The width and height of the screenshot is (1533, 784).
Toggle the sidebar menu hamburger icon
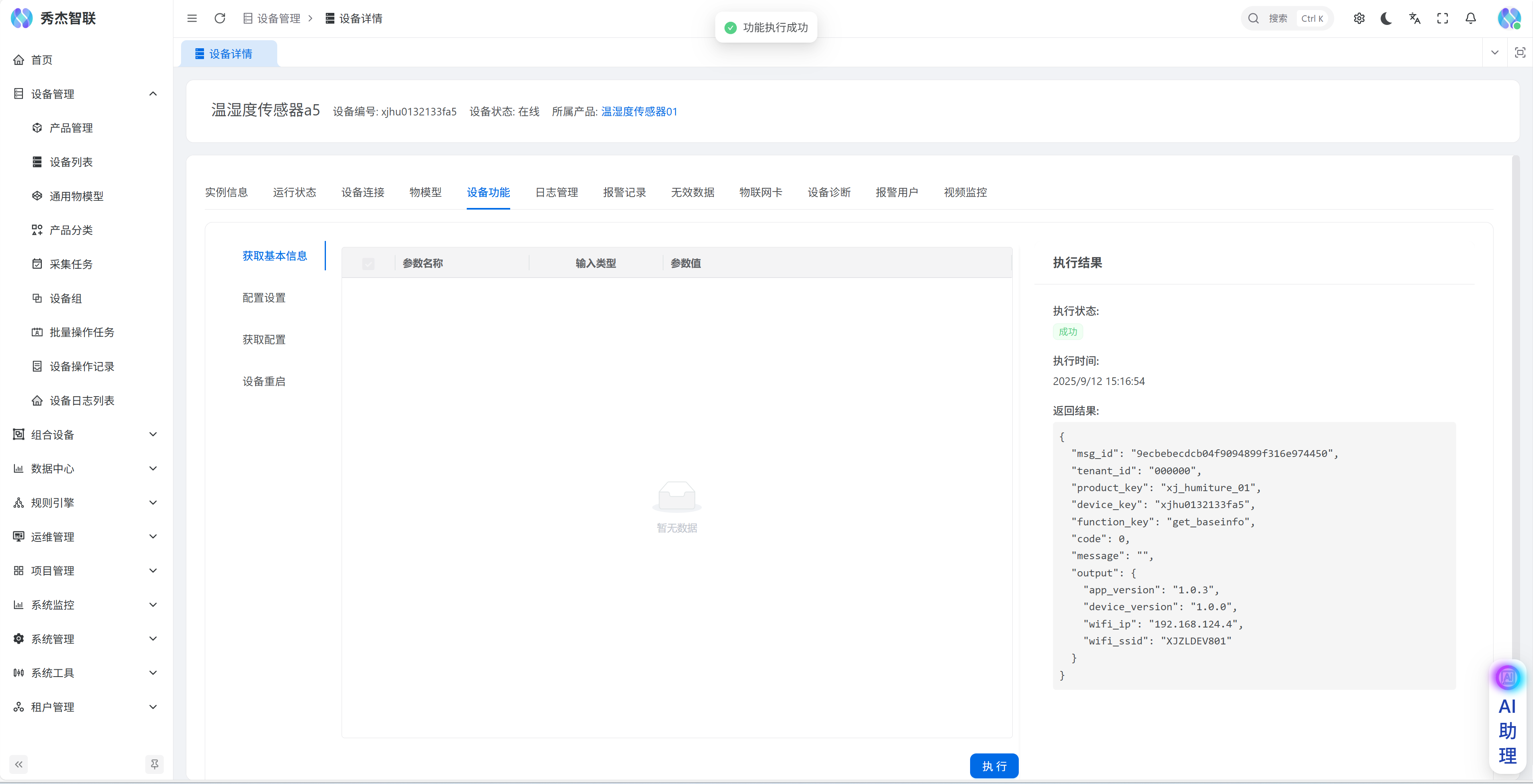click(x=192, y=19)
